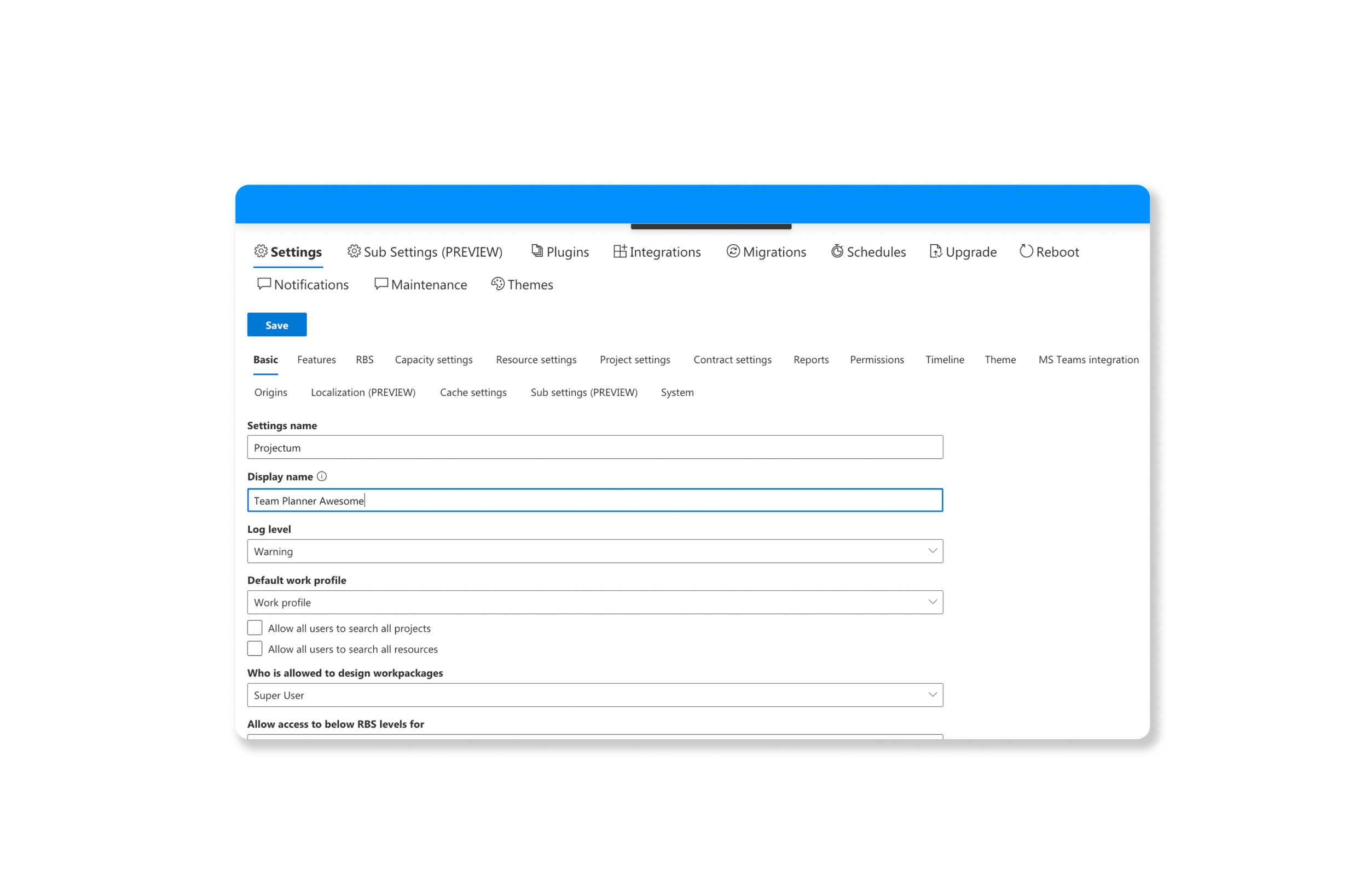Trigger the Reboot icon
This screenshot has width=1372, height=876.
1026,251
